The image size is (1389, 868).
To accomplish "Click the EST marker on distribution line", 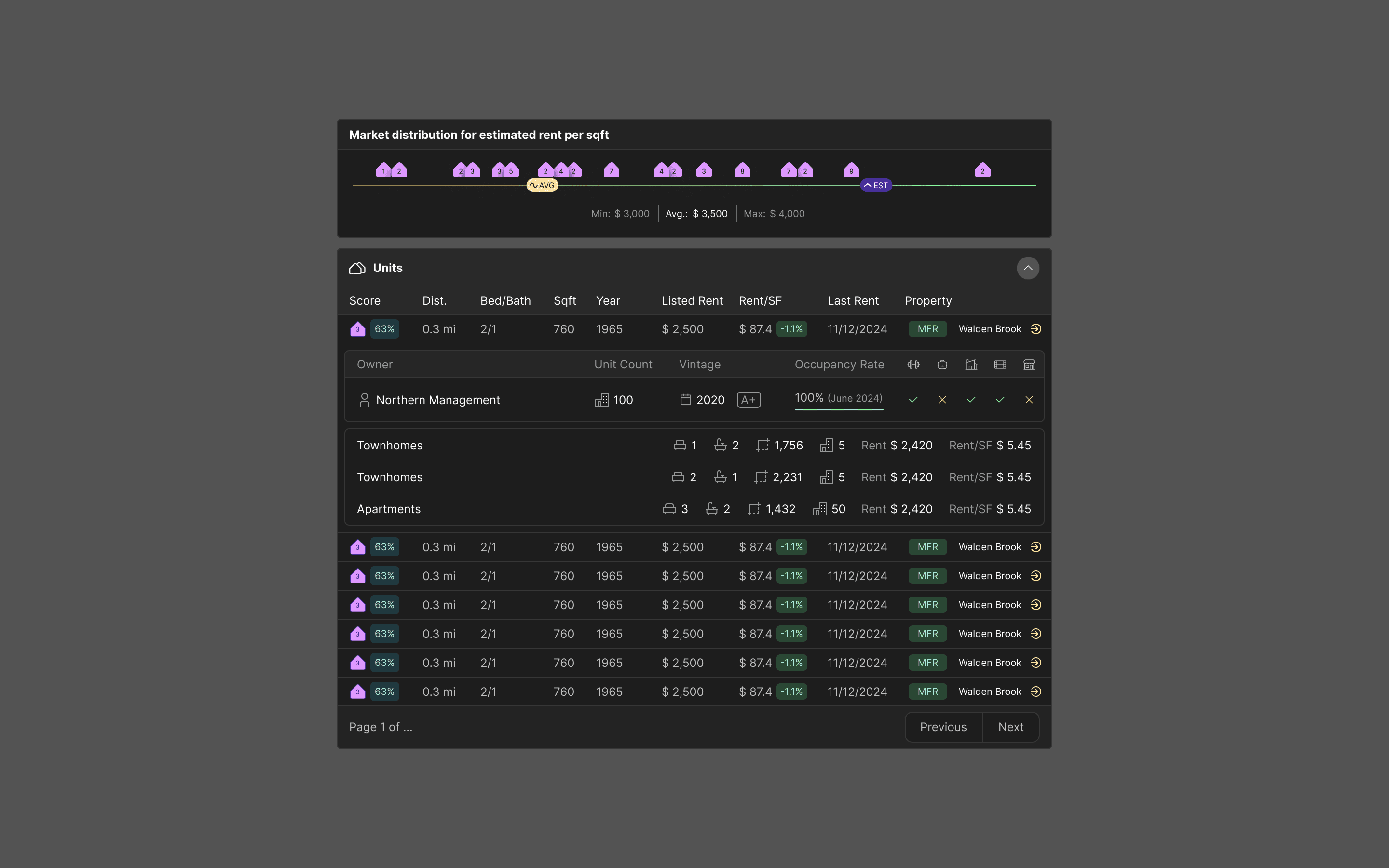I will point(876,186).
